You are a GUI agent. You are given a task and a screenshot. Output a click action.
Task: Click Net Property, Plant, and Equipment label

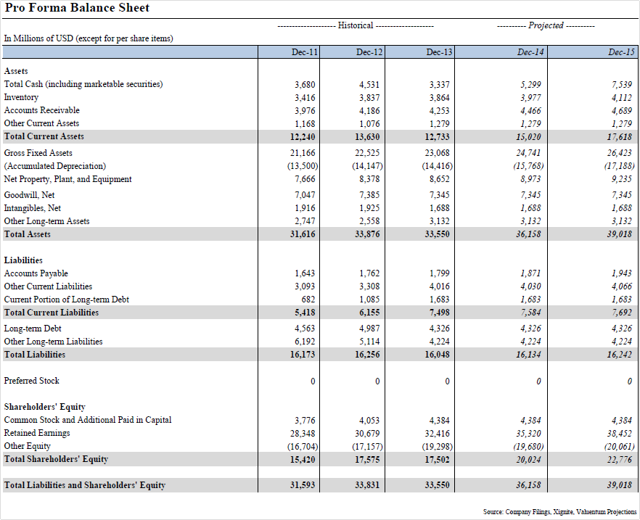(68, 179)
